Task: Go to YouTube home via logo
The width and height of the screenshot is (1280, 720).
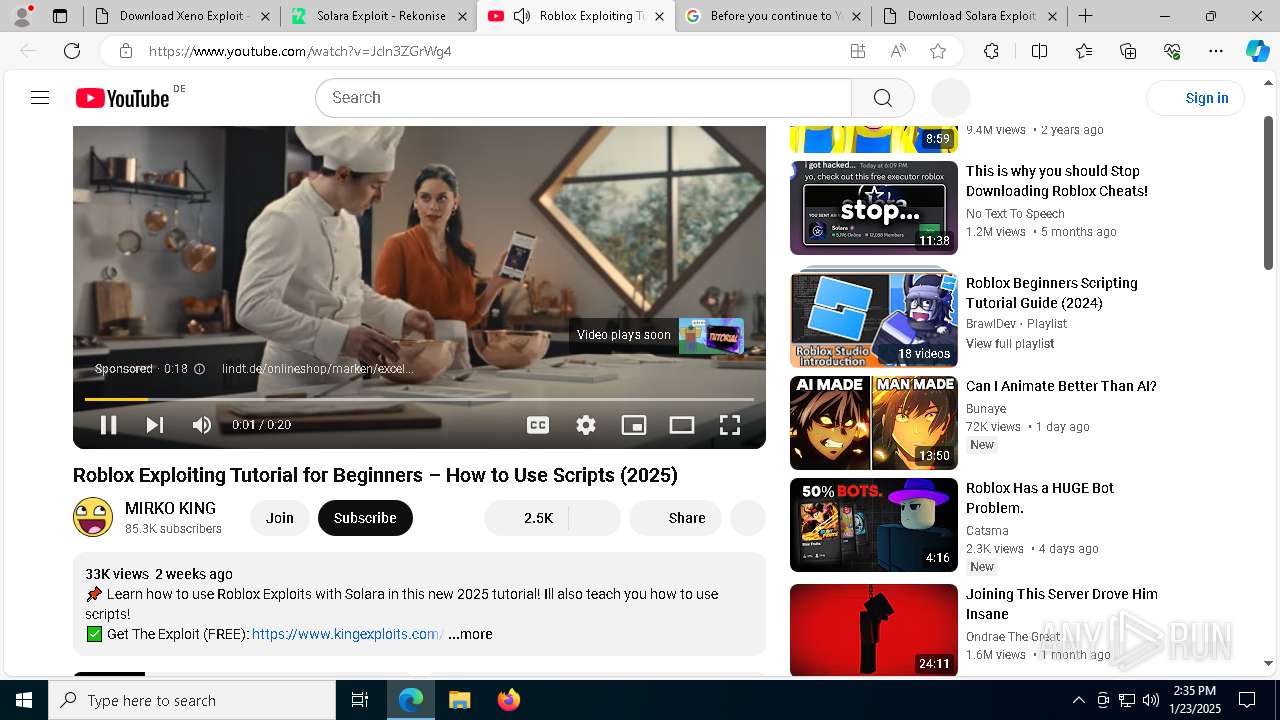Action: [123, 97]
